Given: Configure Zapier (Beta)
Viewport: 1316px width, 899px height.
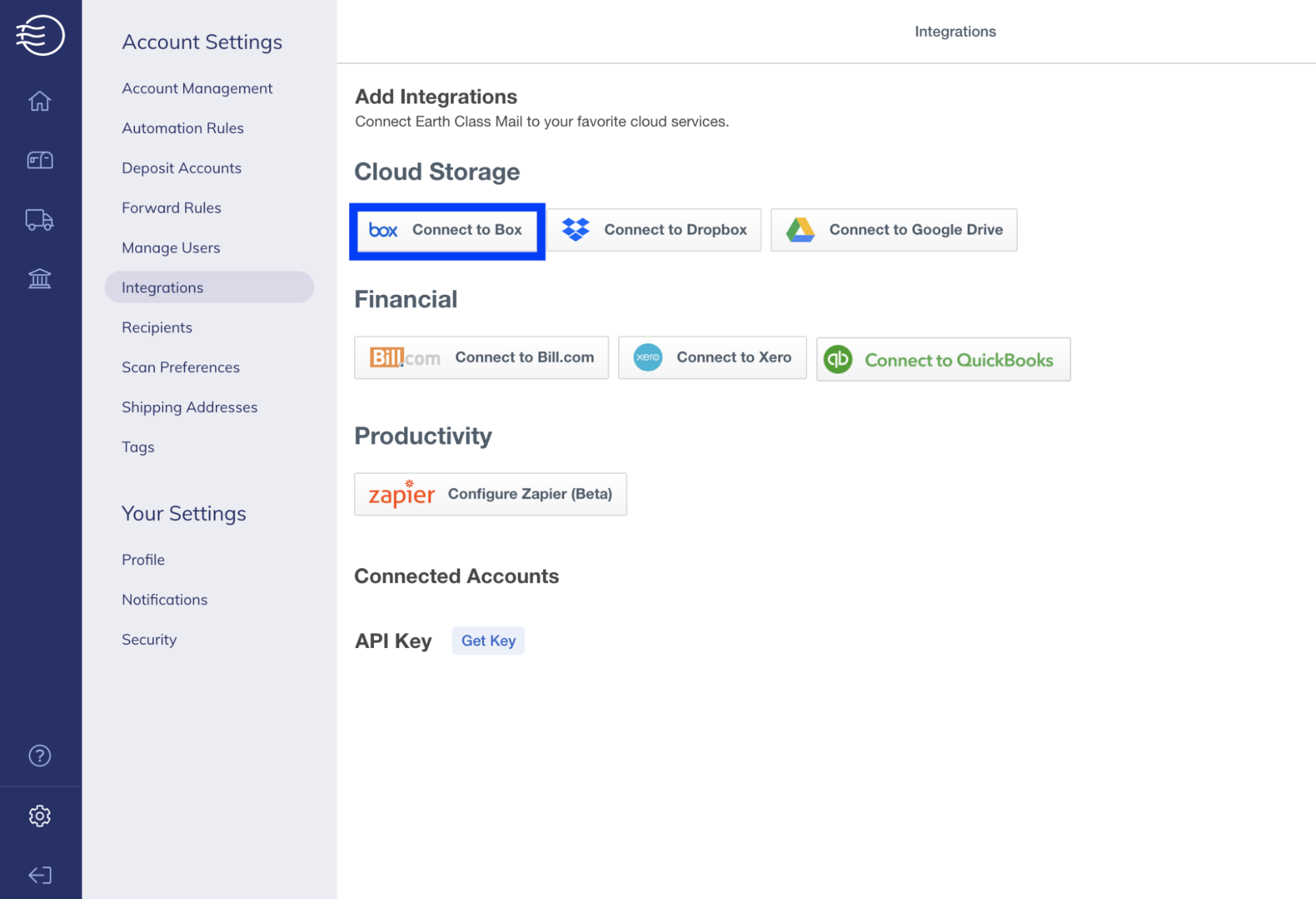Looking at the screenshot, I should click(x=490, y=494).
